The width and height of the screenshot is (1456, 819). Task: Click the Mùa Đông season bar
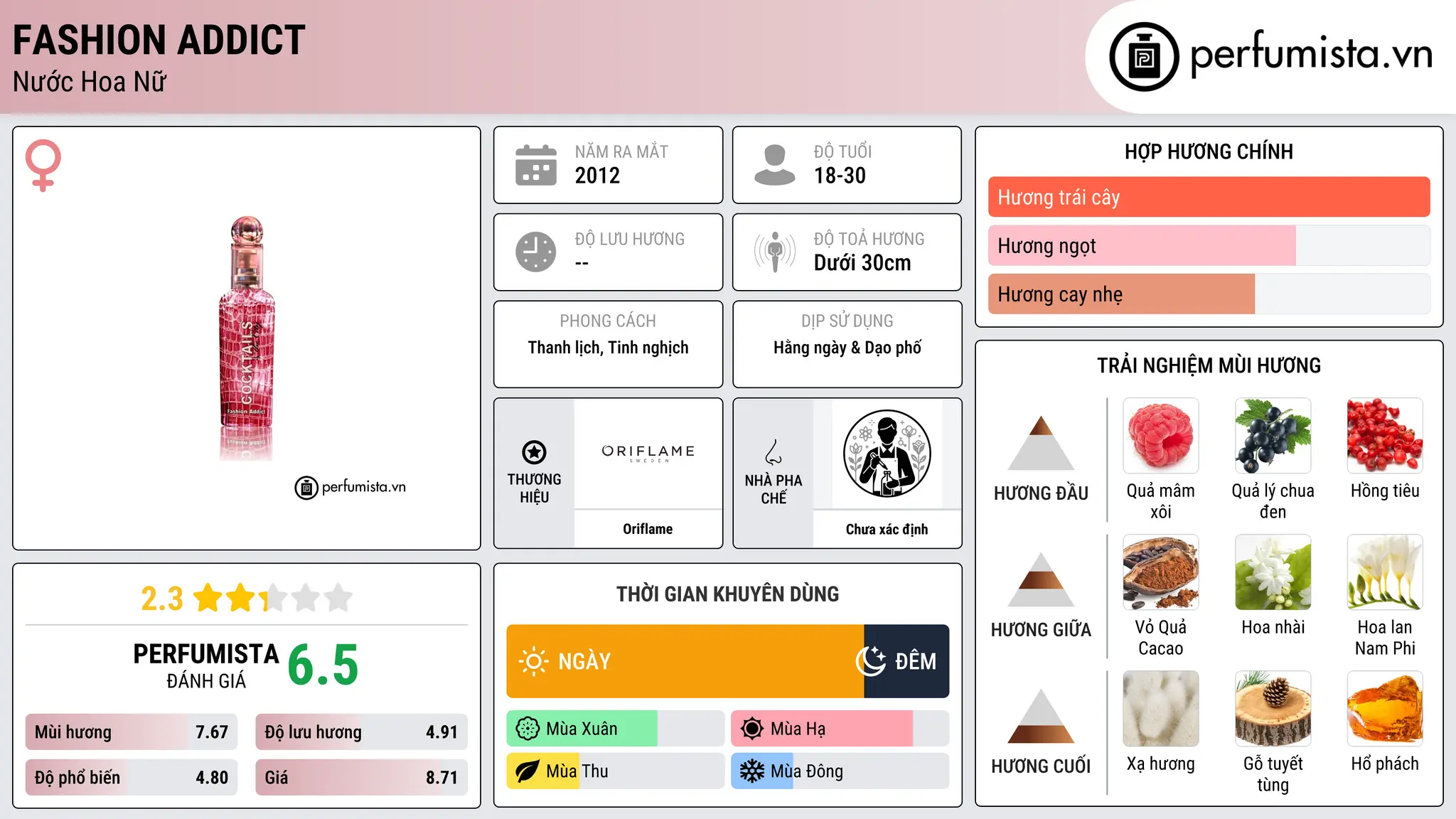point(840,771)
